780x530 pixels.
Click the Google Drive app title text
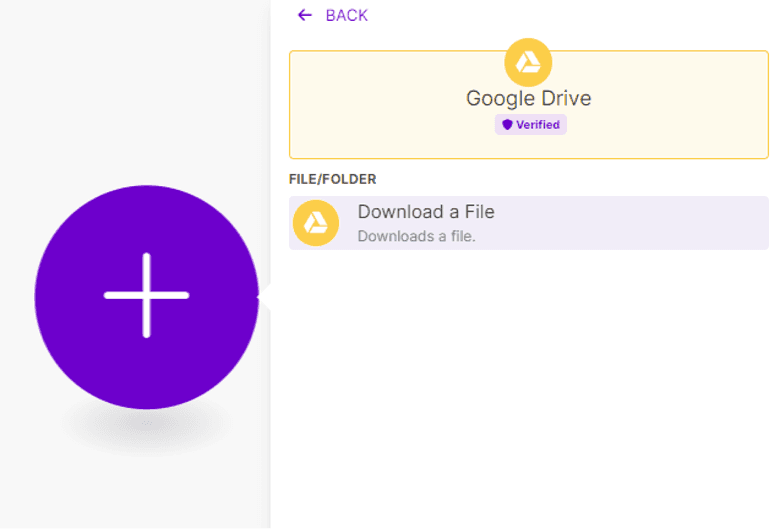coord(528,98)
